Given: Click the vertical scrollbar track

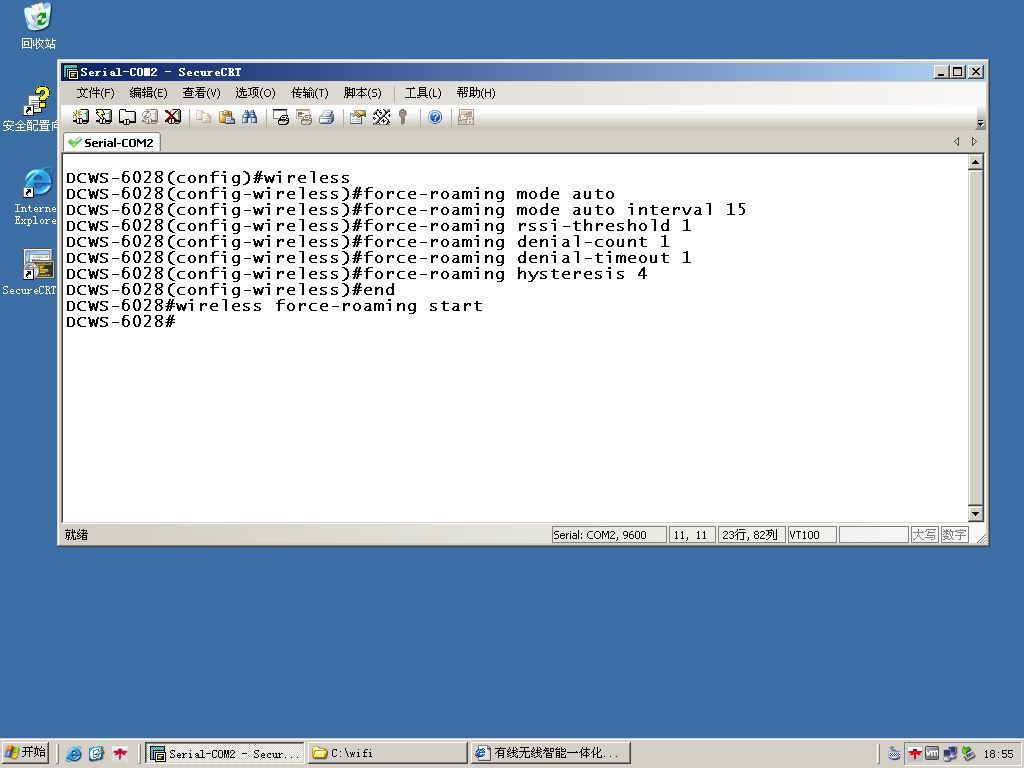Looking at the screenshot, I should [x=976, y=338].
